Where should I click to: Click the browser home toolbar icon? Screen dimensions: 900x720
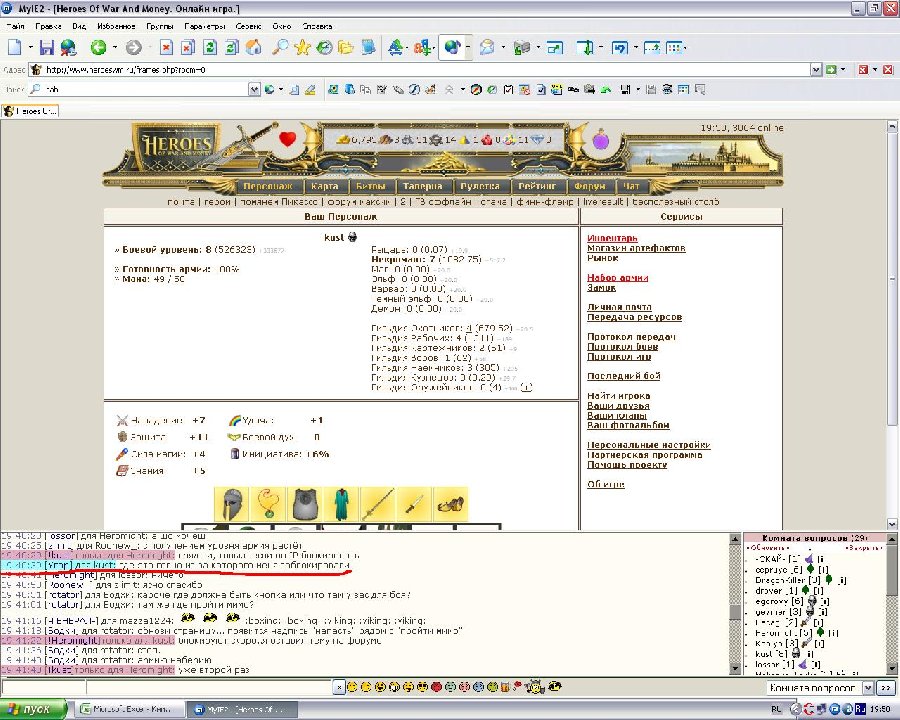[x=254, y=47]
